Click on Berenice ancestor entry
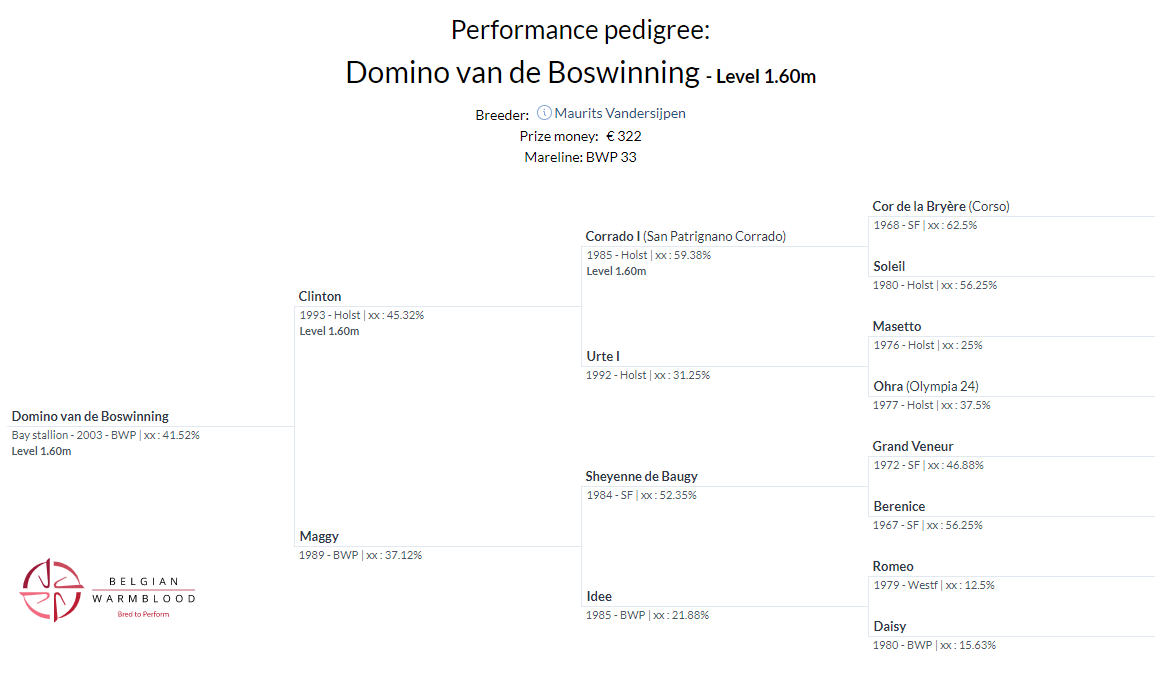This screenshot has width=1158, height=683. (x=899, y=507)
